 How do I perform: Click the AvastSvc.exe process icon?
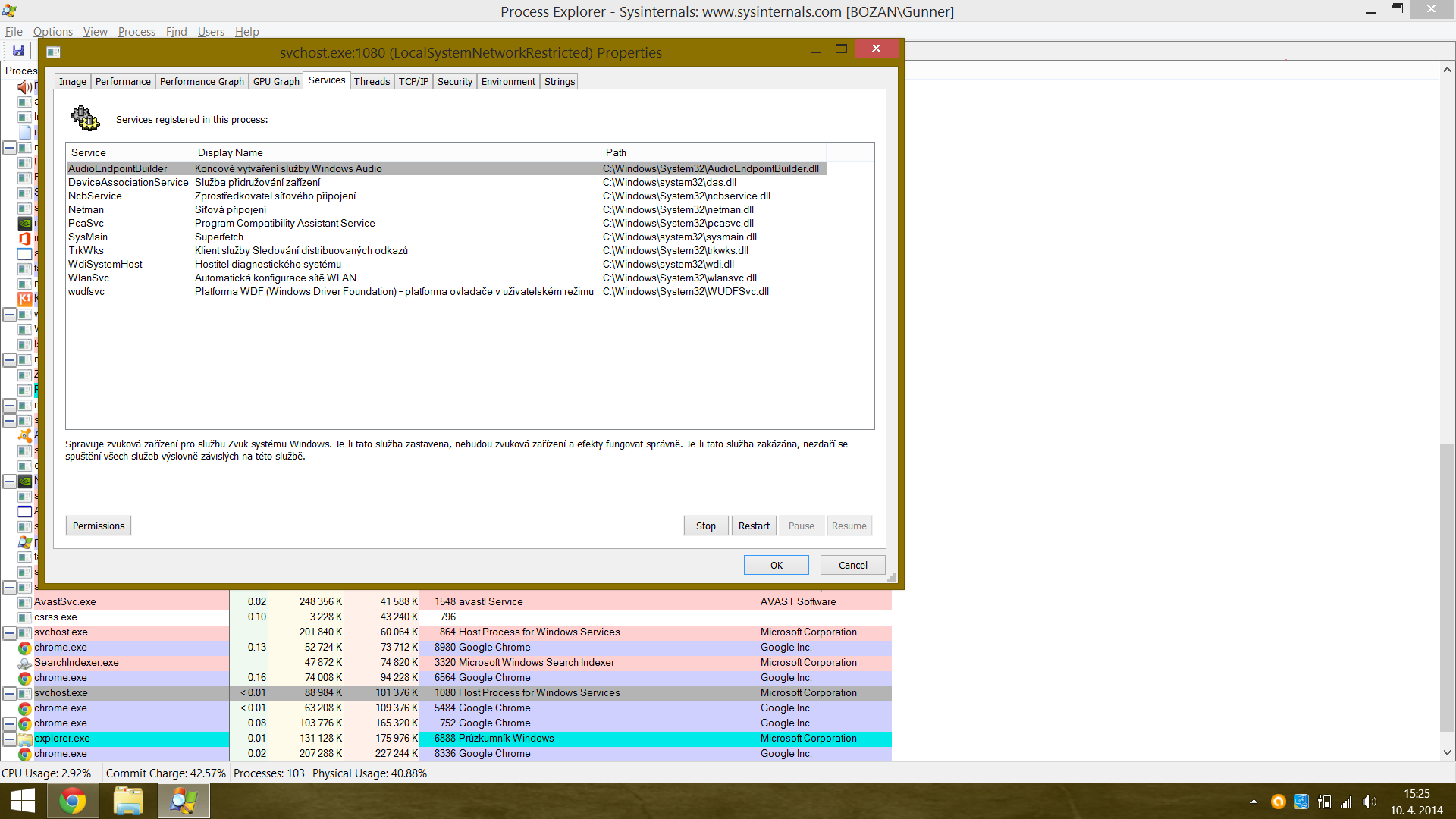coord(24,602)
